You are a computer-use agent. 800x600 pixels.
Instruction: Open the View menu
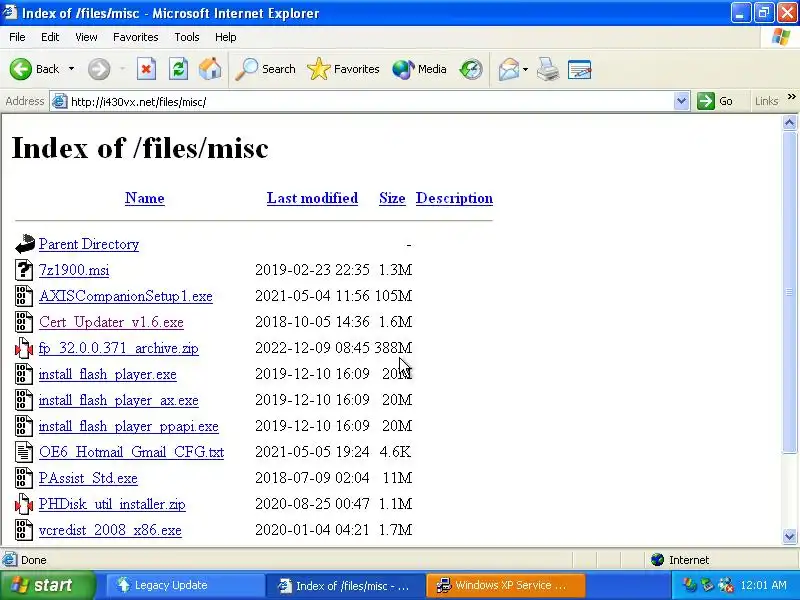coord(86,37)
